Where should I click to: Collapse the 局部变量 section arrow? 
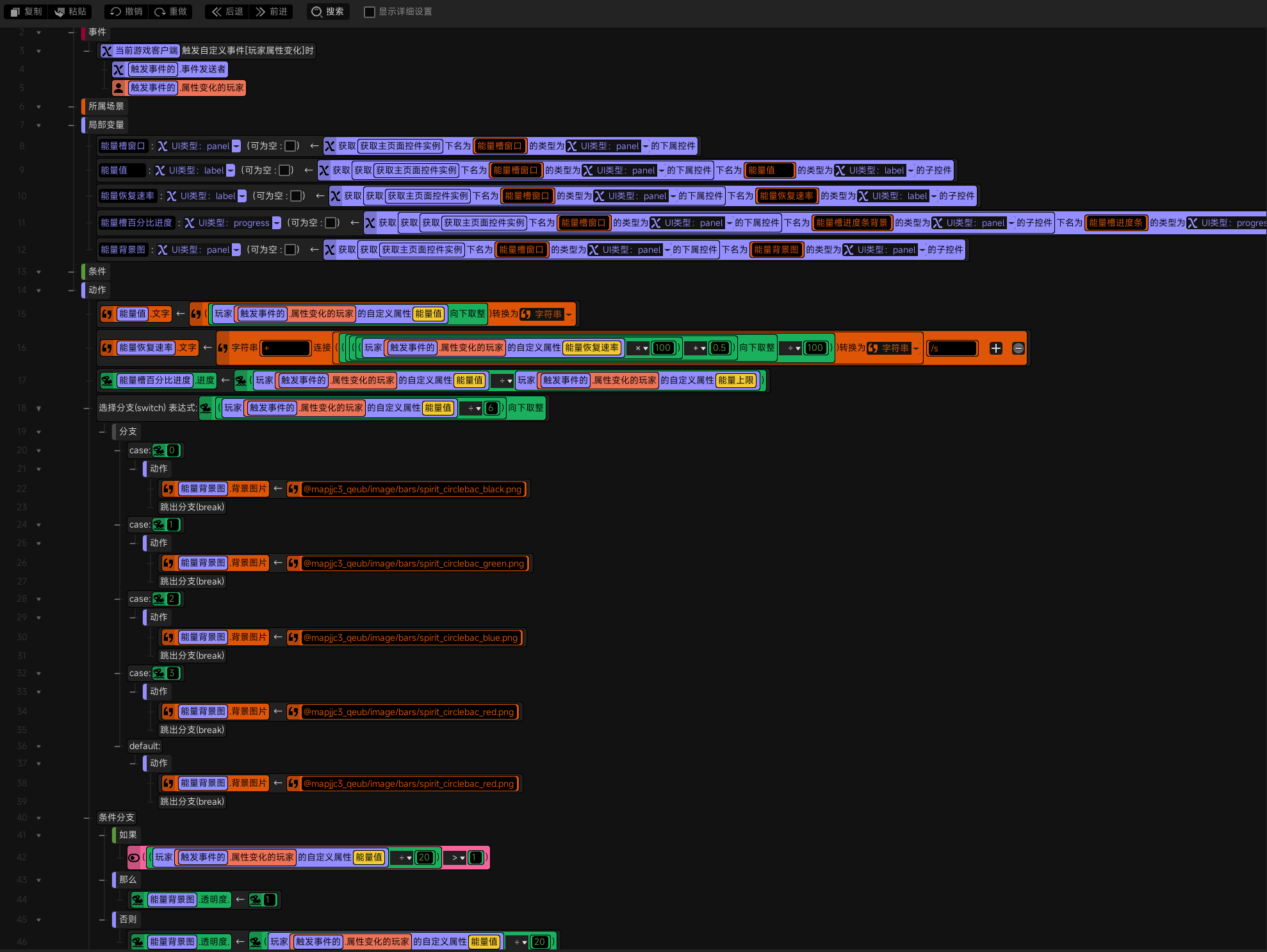pos(38,125)
